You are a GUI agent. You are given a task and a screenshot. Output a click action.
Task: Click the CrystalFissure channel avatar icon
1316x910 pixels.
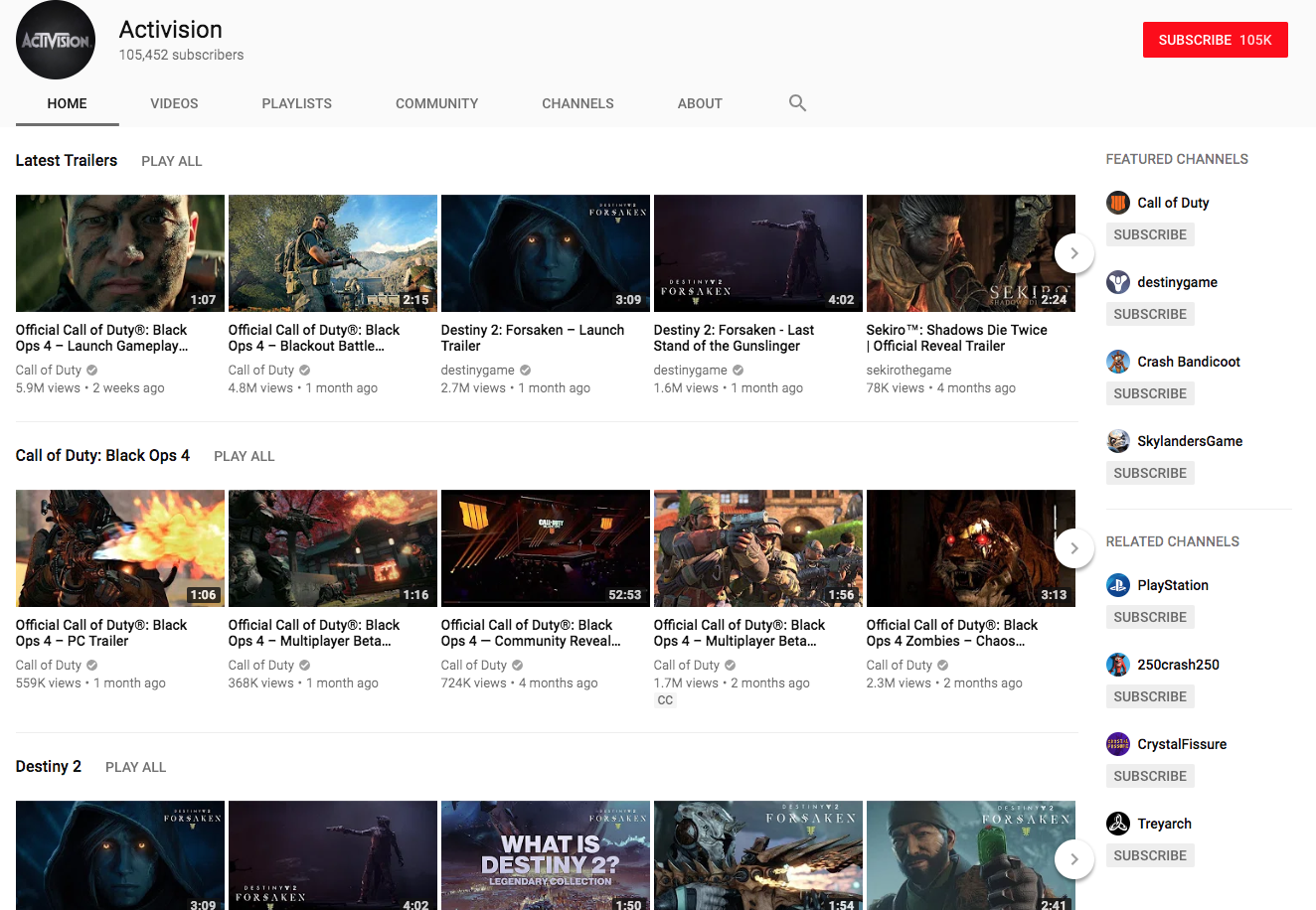click(1118, 744)
